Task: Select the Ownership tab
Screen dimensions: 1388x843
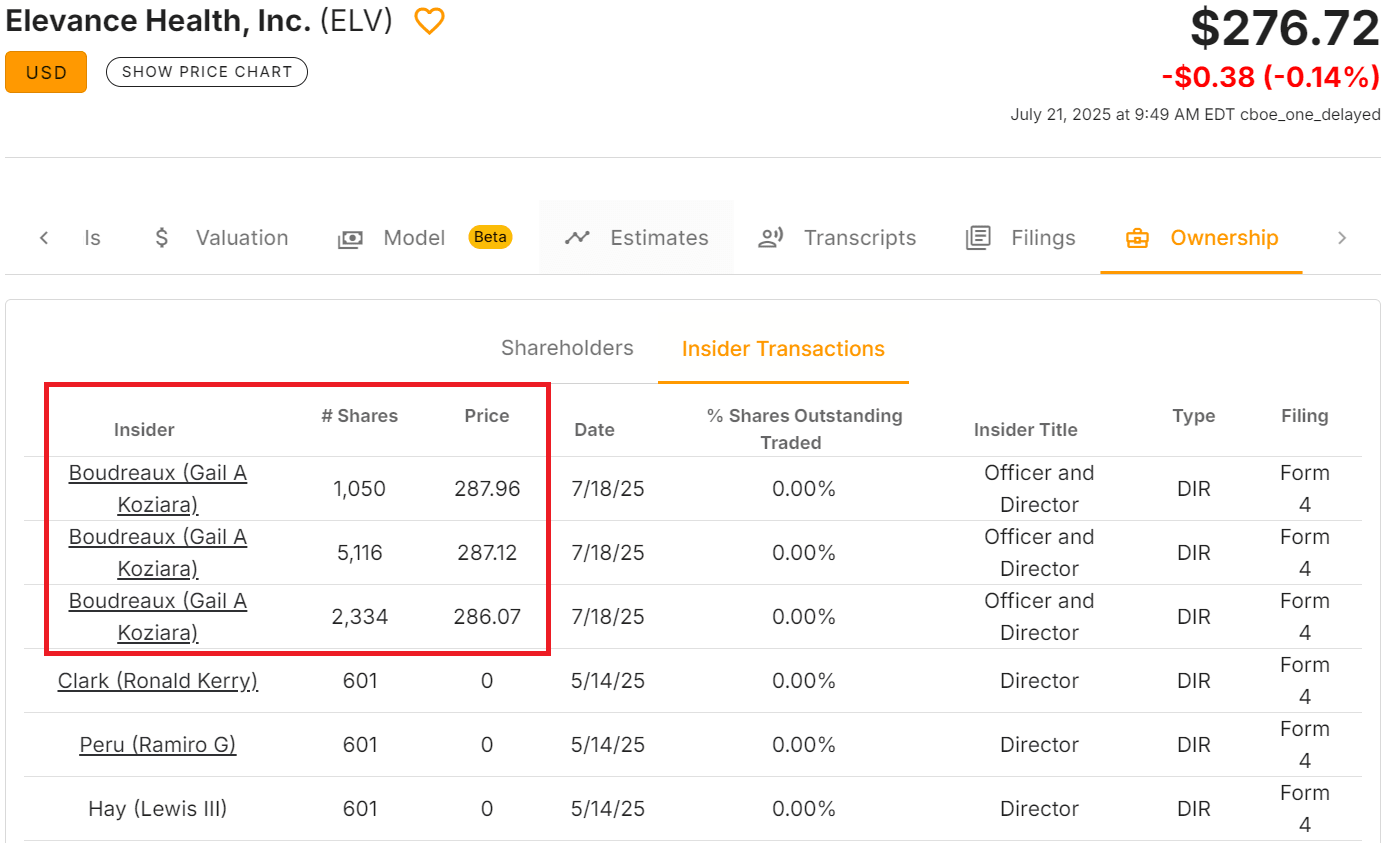Action: coord(1201,238)
